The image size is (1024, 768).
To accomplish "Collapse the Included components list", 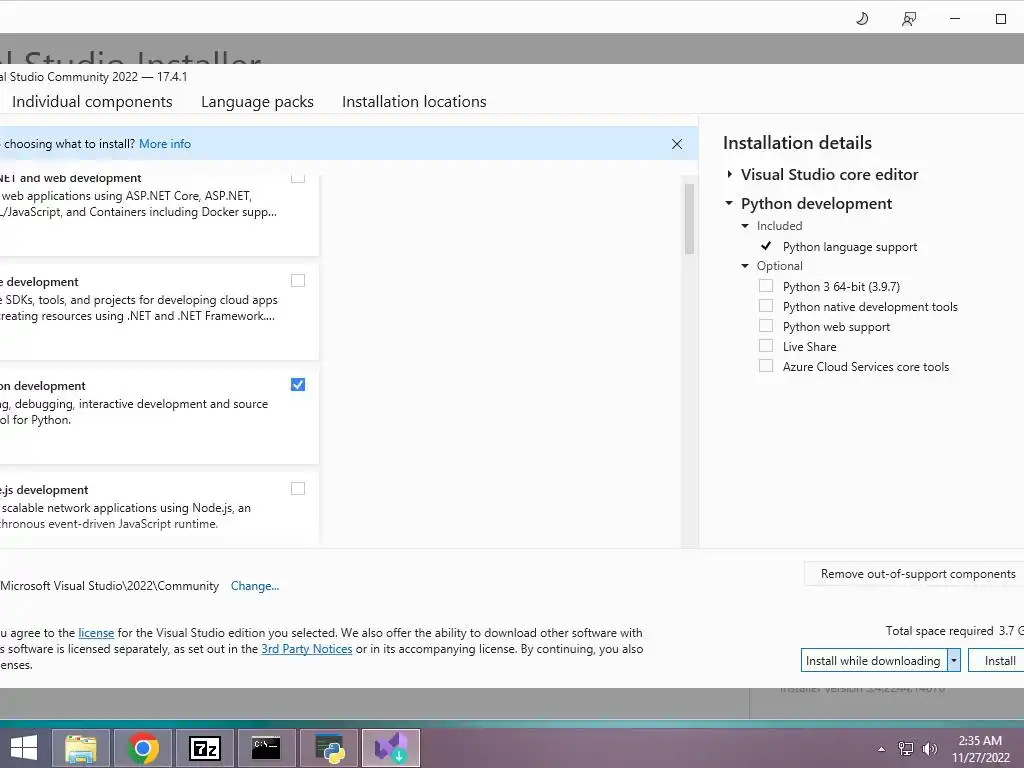I will point(745,226).
